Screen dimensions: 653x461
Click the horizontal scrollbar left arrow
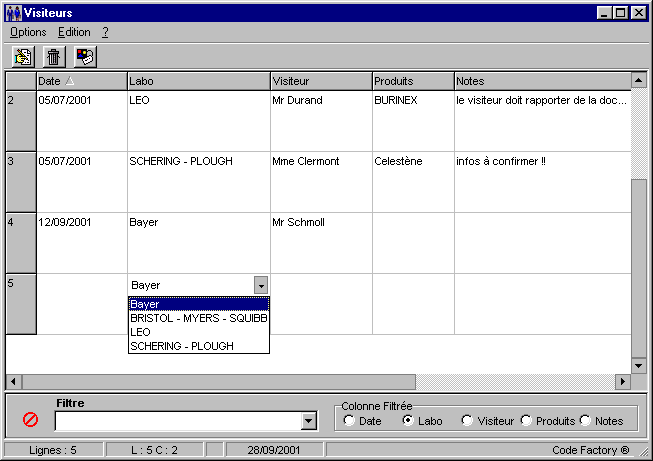coord(14,381)
